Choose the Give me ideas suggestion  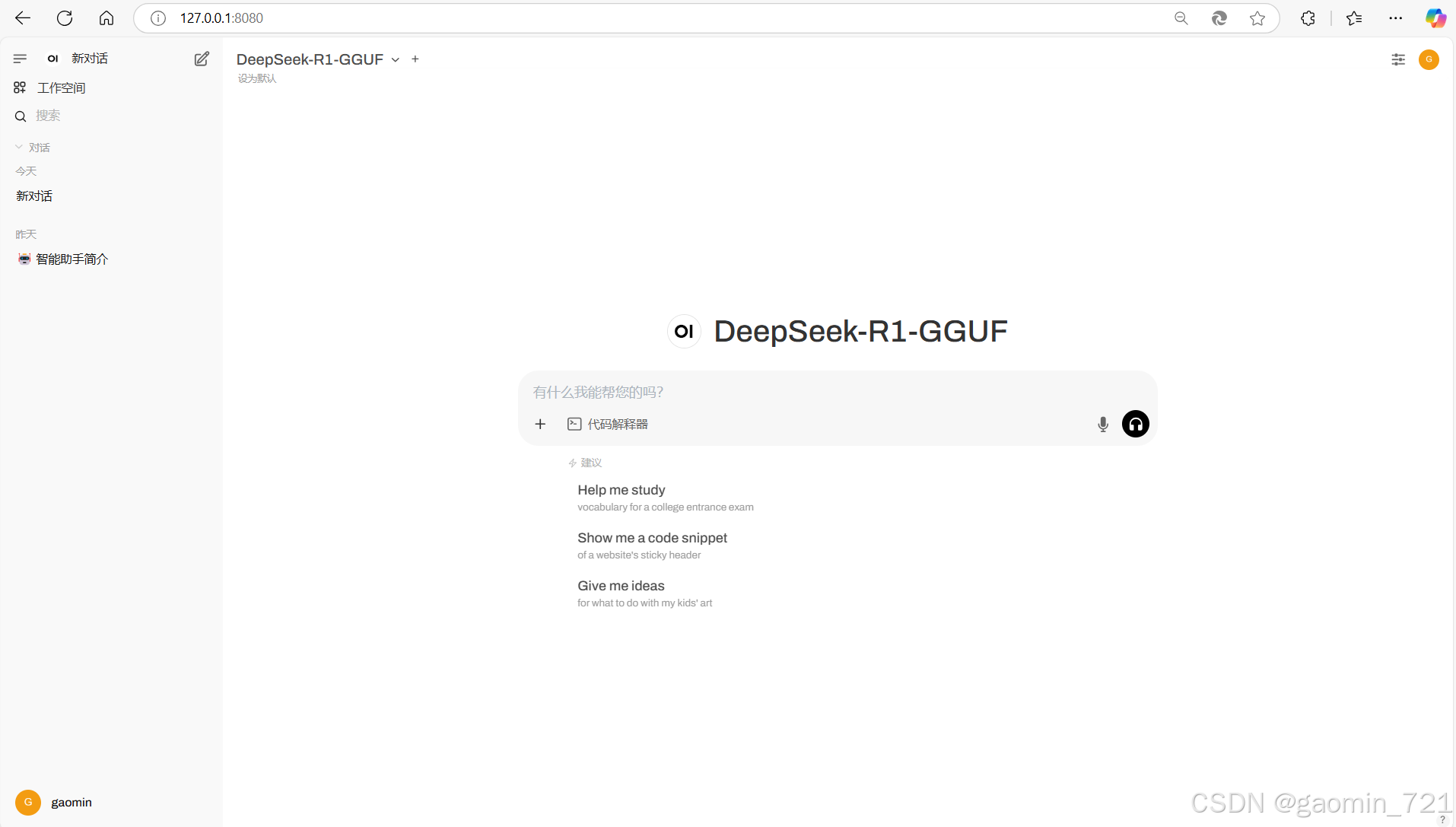coord(645,593)
